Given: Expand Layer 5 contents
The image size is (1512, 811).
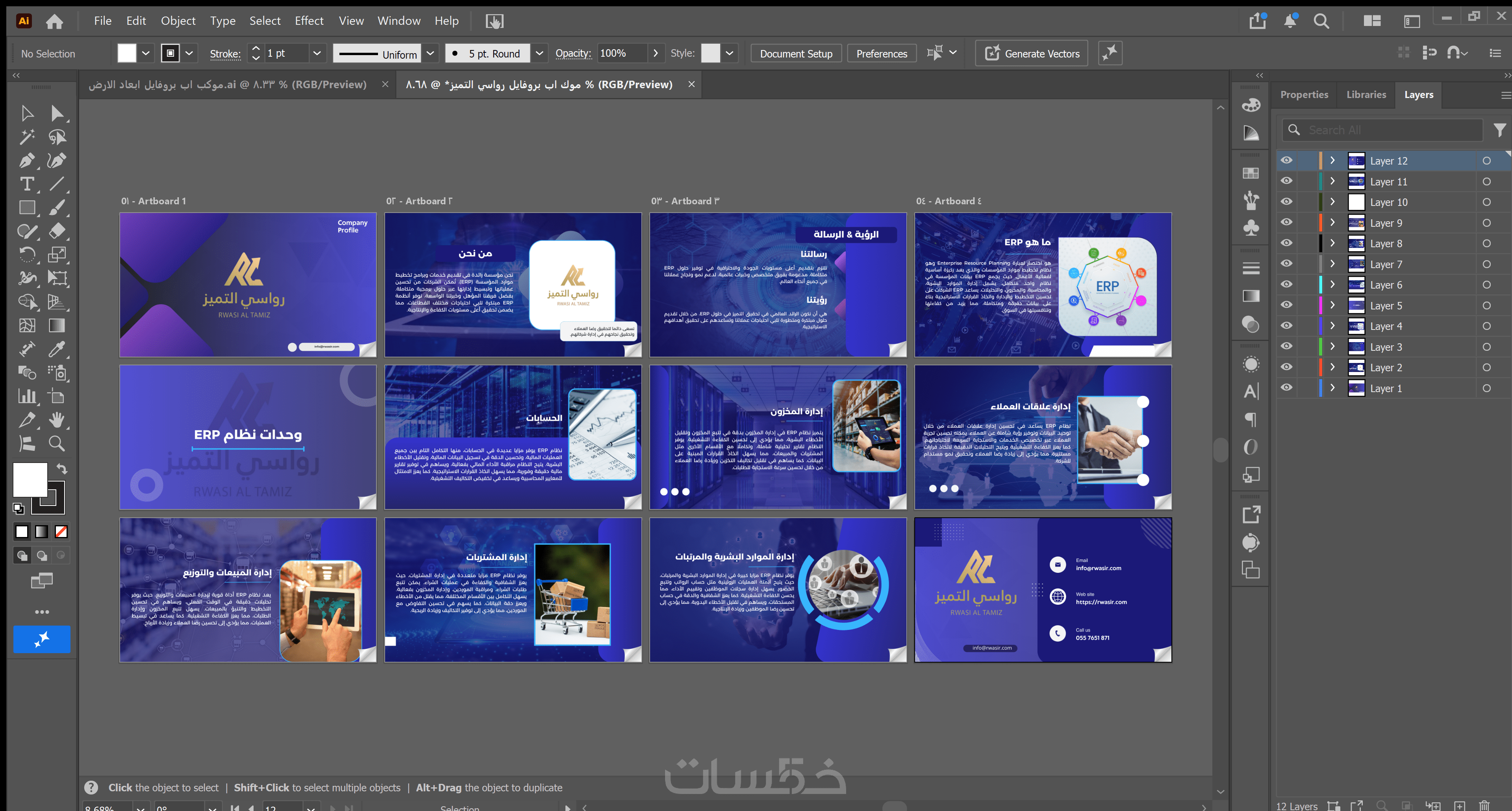Looking at the screenshot, I should (x=1332, y=305).
